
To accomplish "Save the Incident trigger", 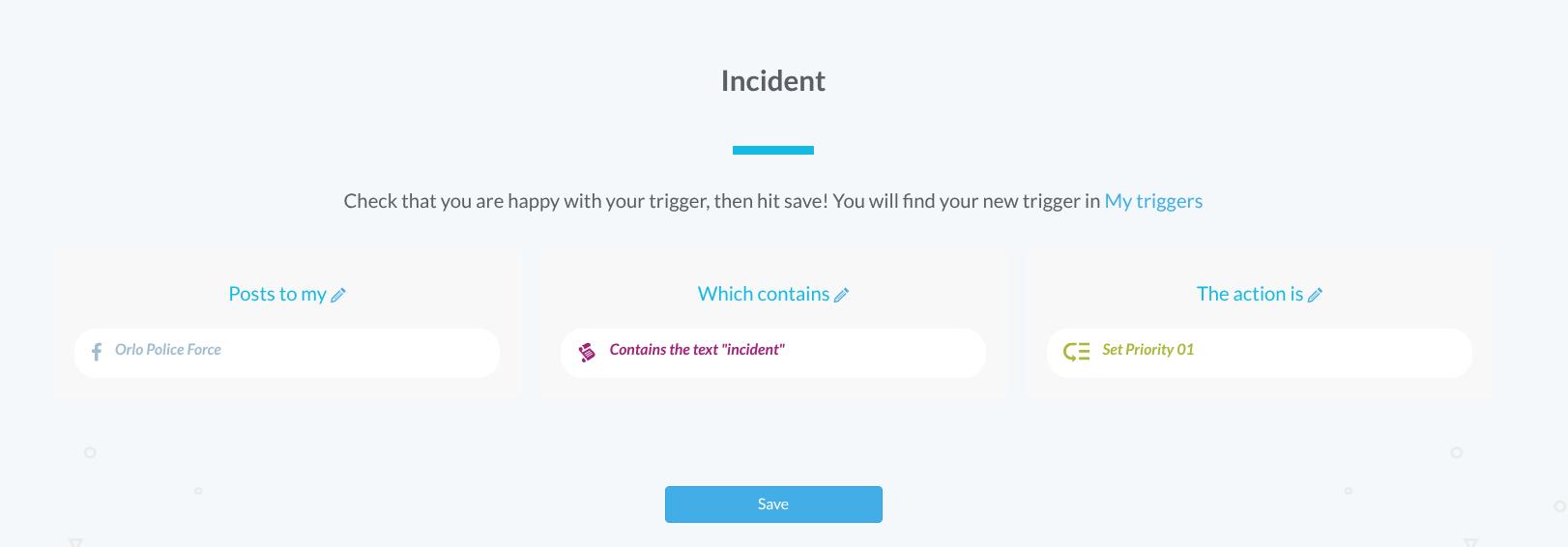I will pos(773,504).
